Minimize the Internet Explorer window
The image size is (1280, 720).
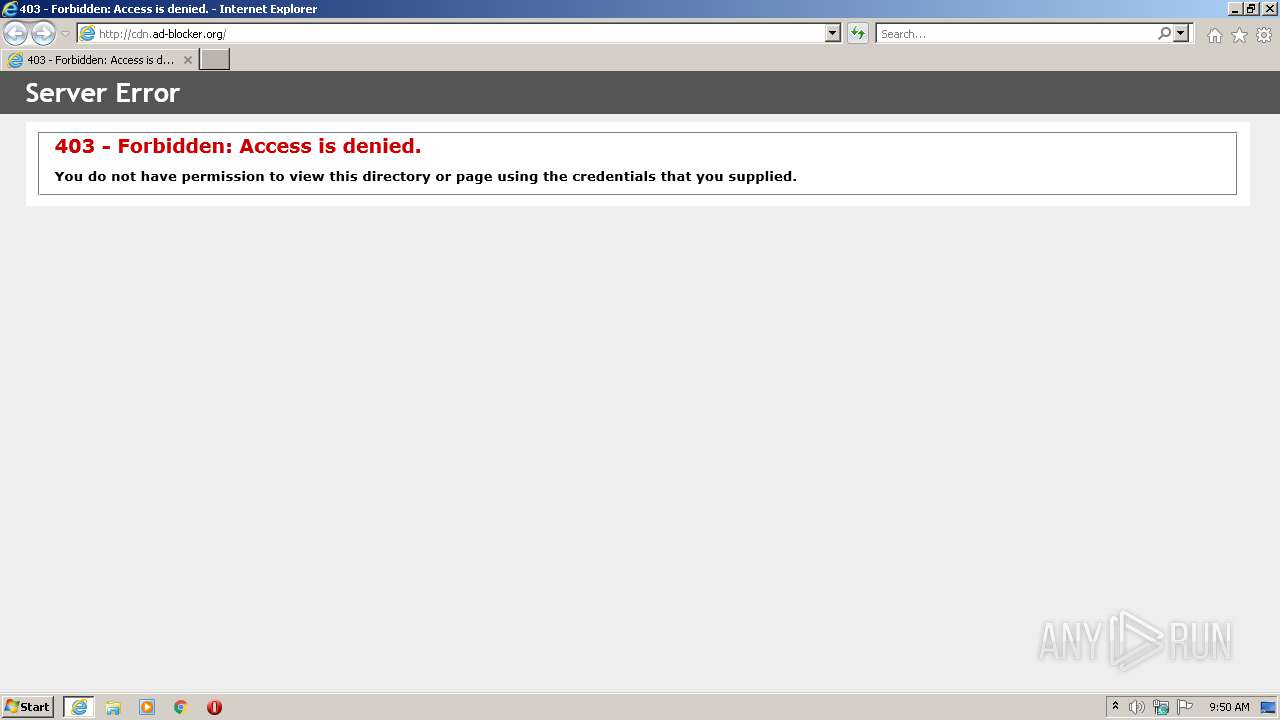tap(1235, 9)
